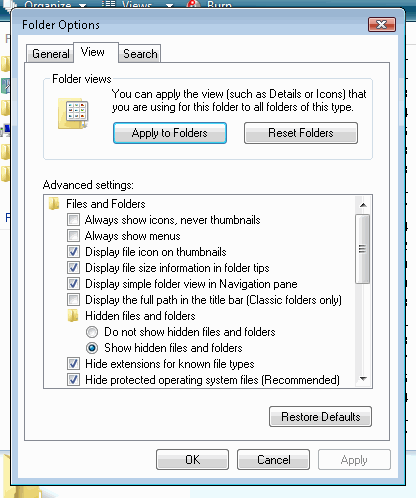Click the Reset Folders button
Image resolution: width=416 pixels, height=498 pixels.
301,133
